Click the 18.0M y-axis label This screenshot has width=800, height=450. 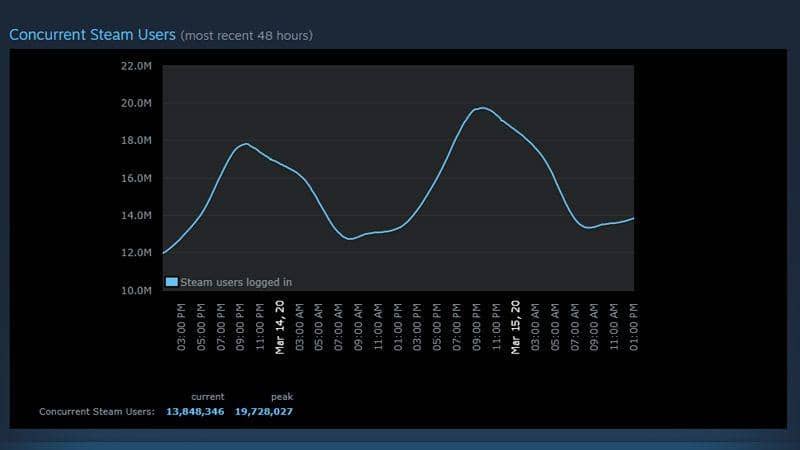coord(136,140)
